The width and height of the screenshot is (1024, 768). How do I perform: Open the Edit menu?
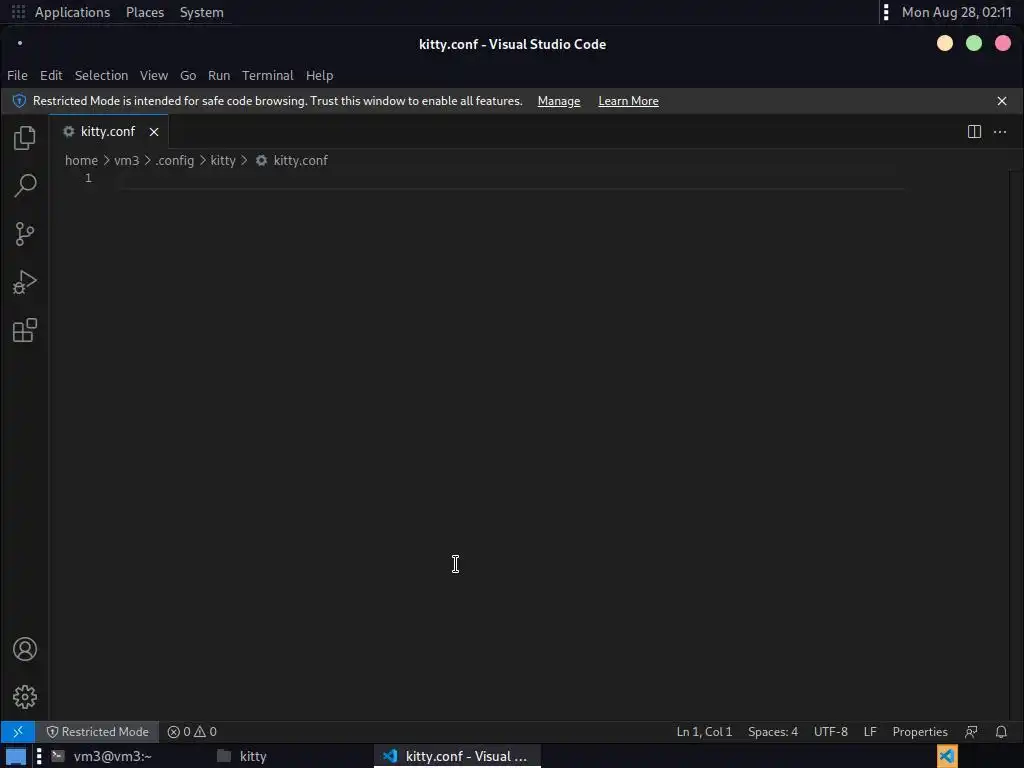tap(51, 76)
